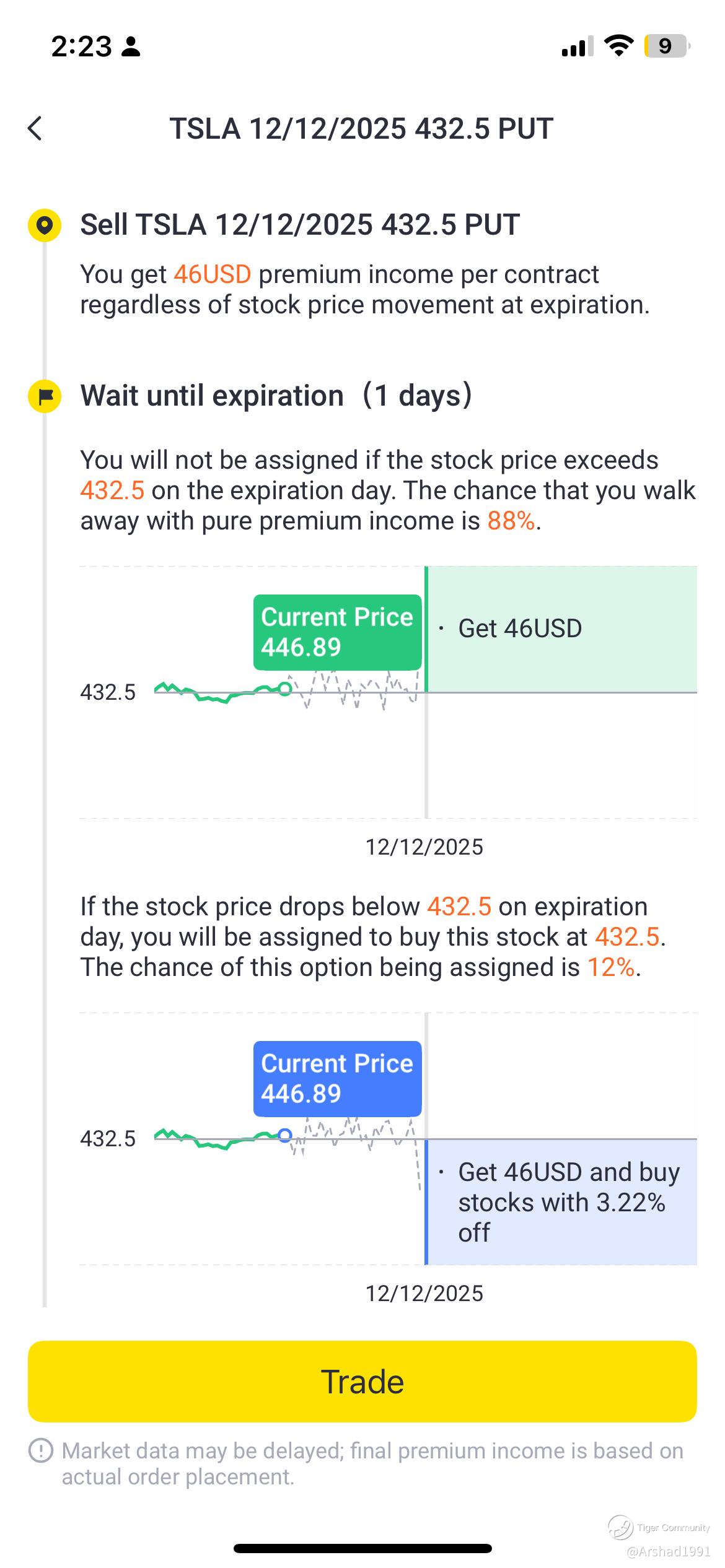Tap the yellow flag step icon

(x=45, y=396)
